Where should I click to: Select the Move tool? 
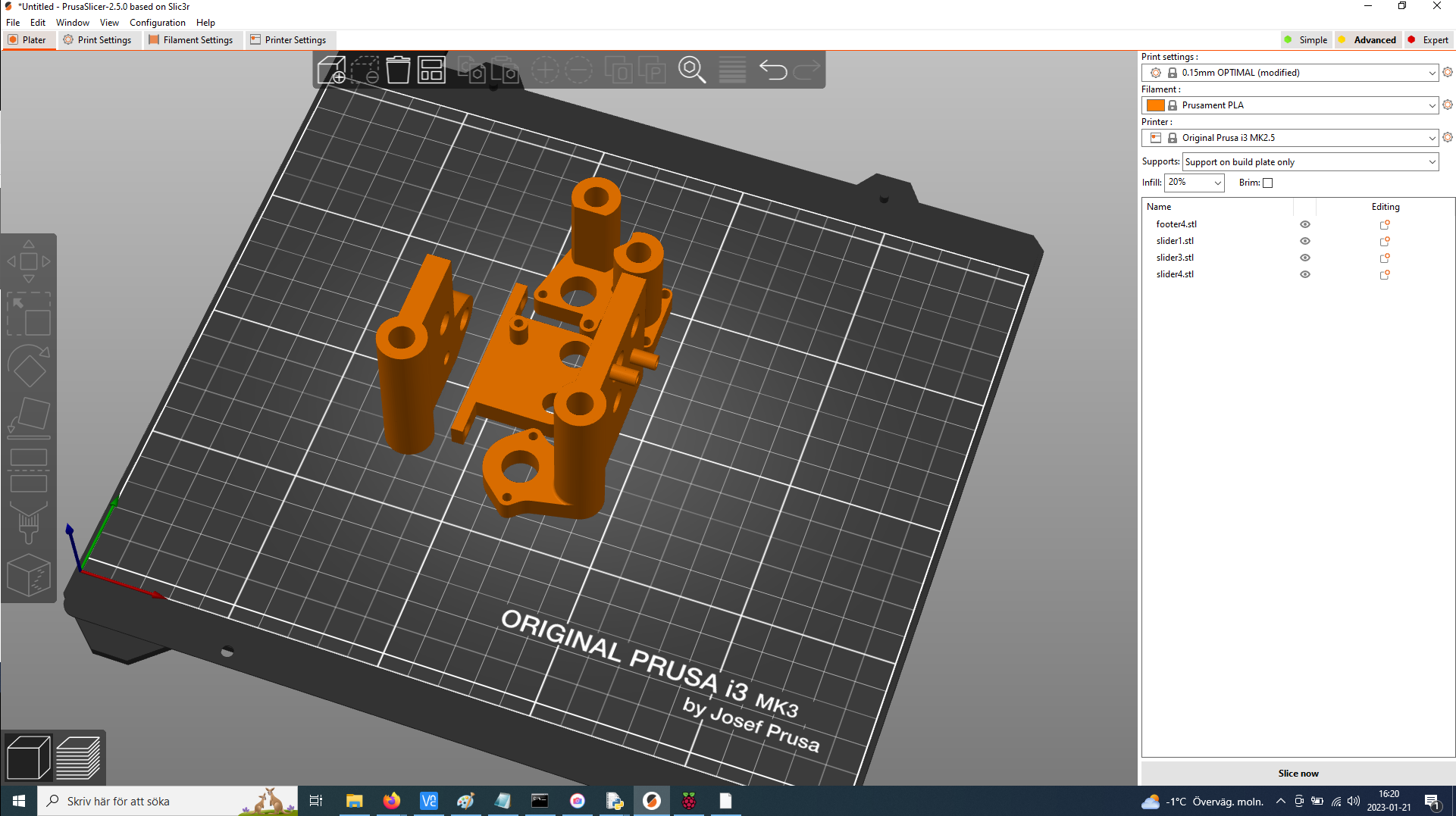click(29, 260)
